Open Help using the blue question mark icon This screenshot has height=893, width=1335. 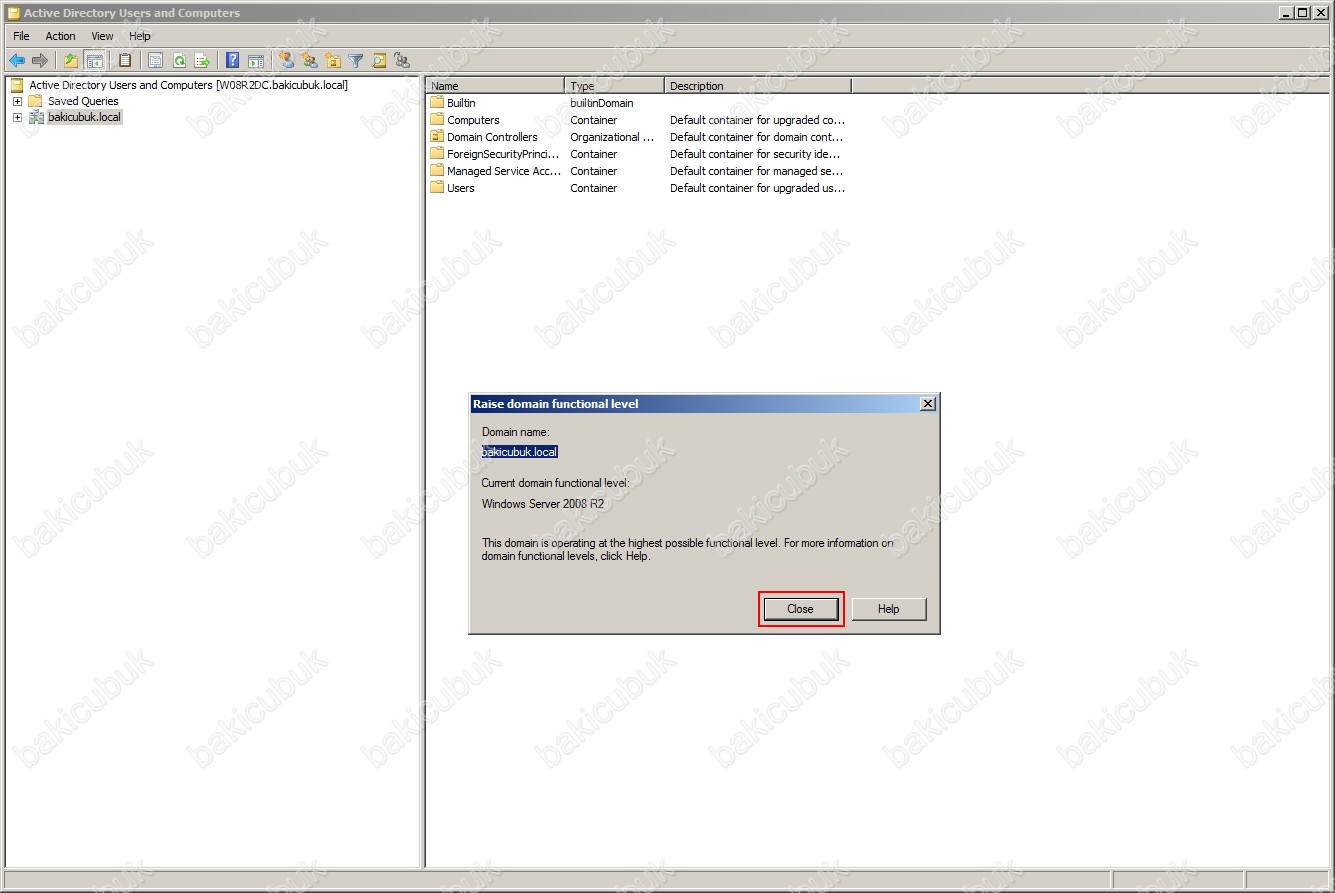tap(233, 61)
